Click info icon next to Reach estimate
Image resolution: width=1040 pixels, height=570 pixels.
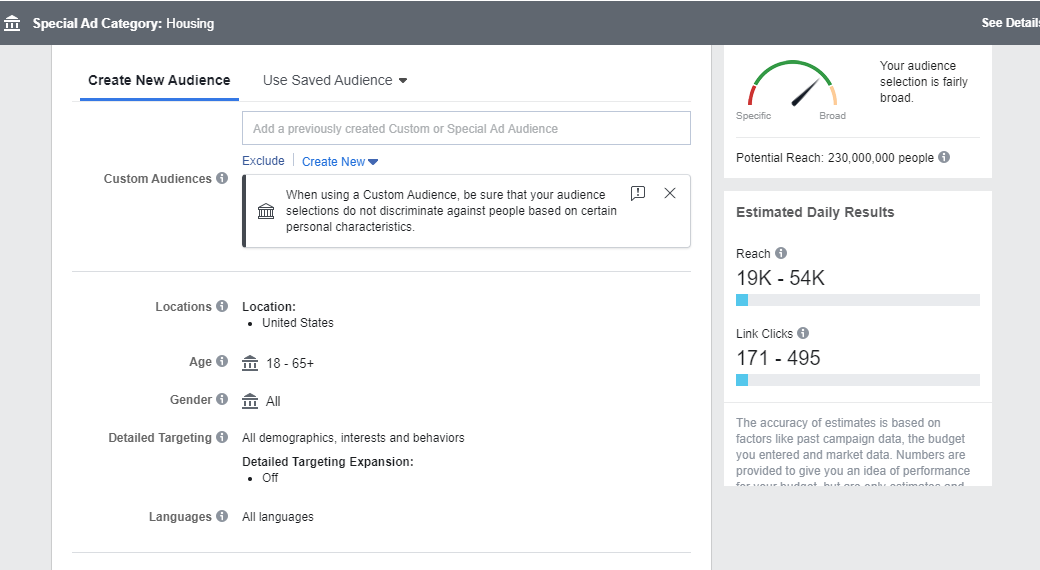(x=781, y=253)
